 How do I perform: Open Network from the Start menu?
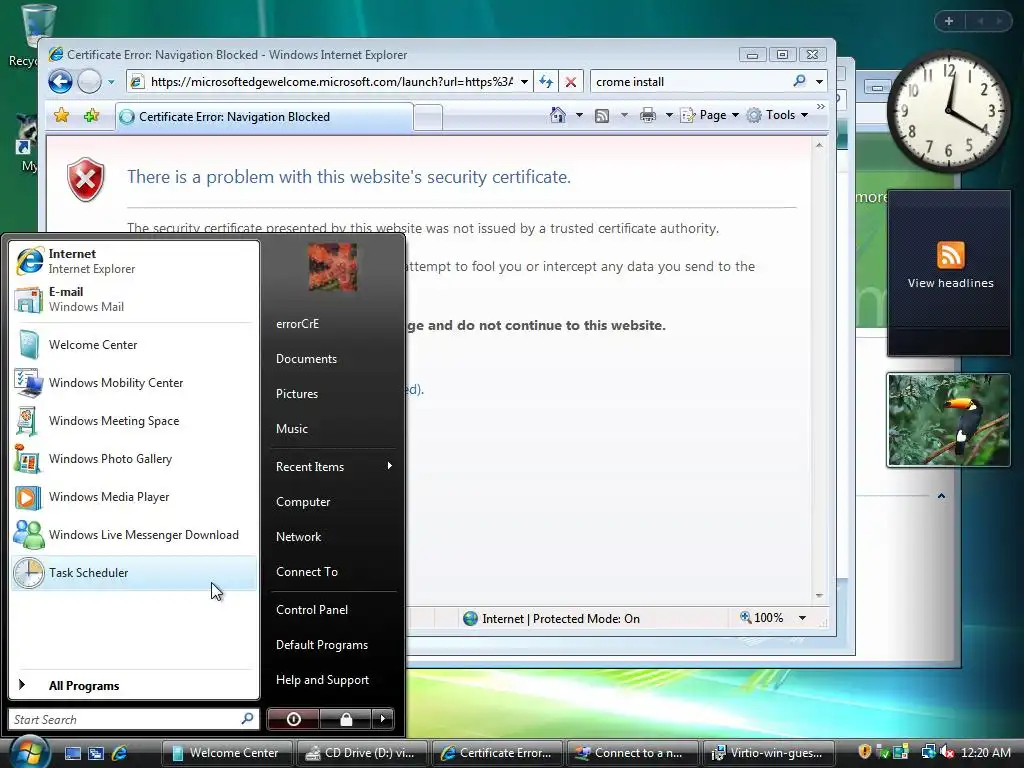tap(333, 537)
